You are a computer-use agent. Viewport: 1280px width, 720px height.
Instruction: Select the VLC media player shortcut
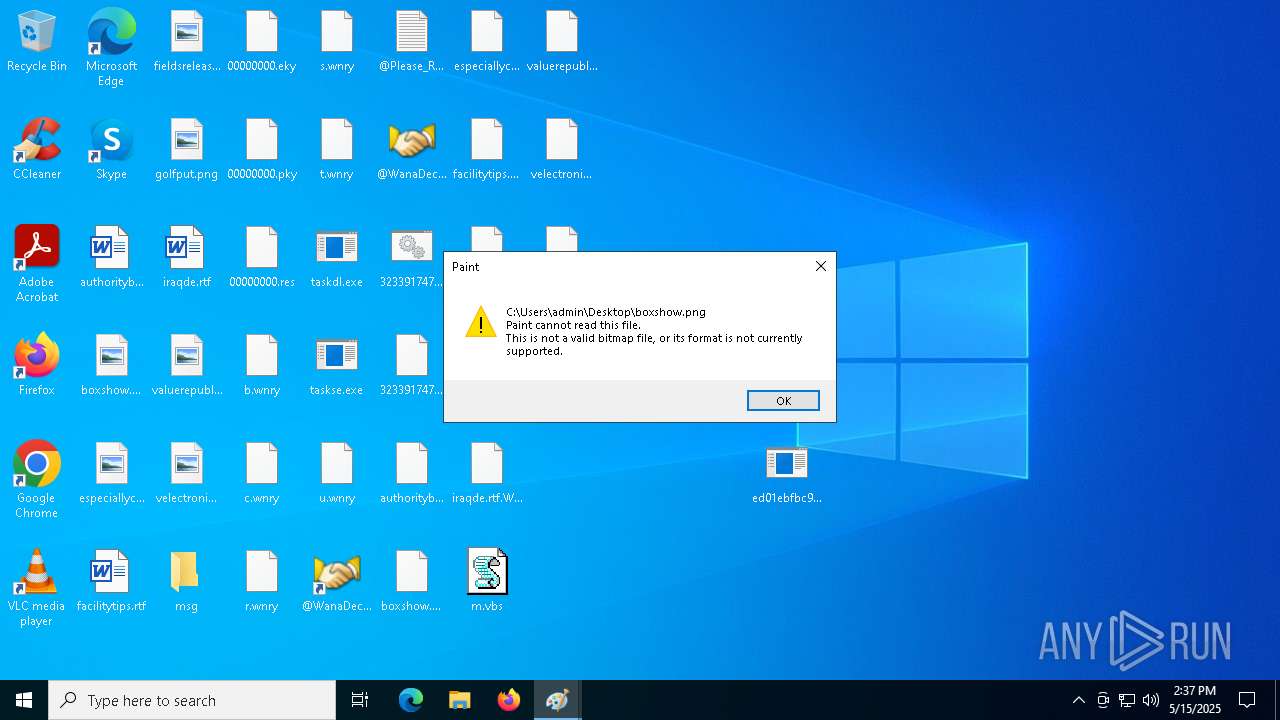(x=37, y=588)
